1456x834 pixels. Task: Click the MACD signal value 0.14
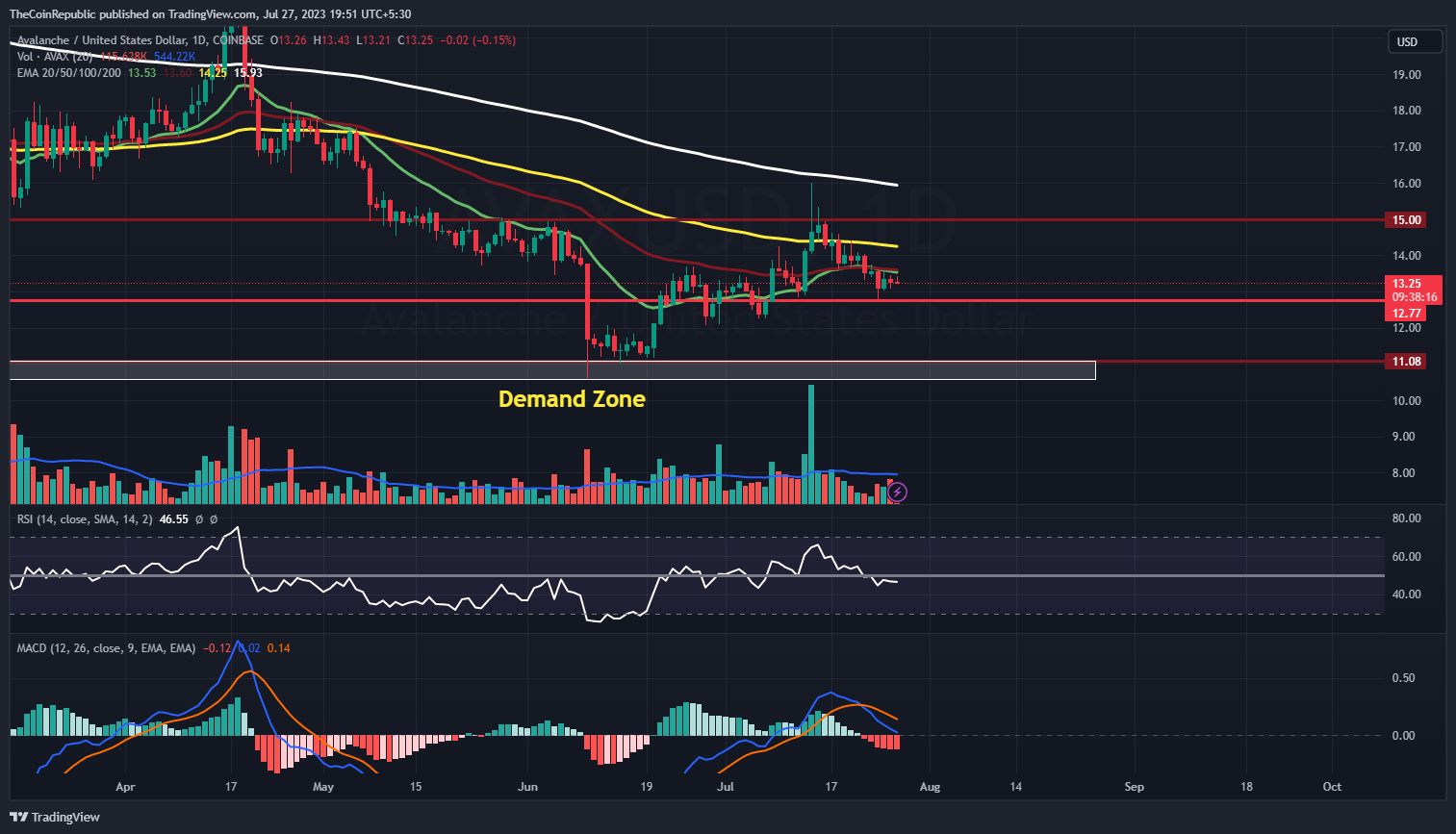[x=279, y=648]
